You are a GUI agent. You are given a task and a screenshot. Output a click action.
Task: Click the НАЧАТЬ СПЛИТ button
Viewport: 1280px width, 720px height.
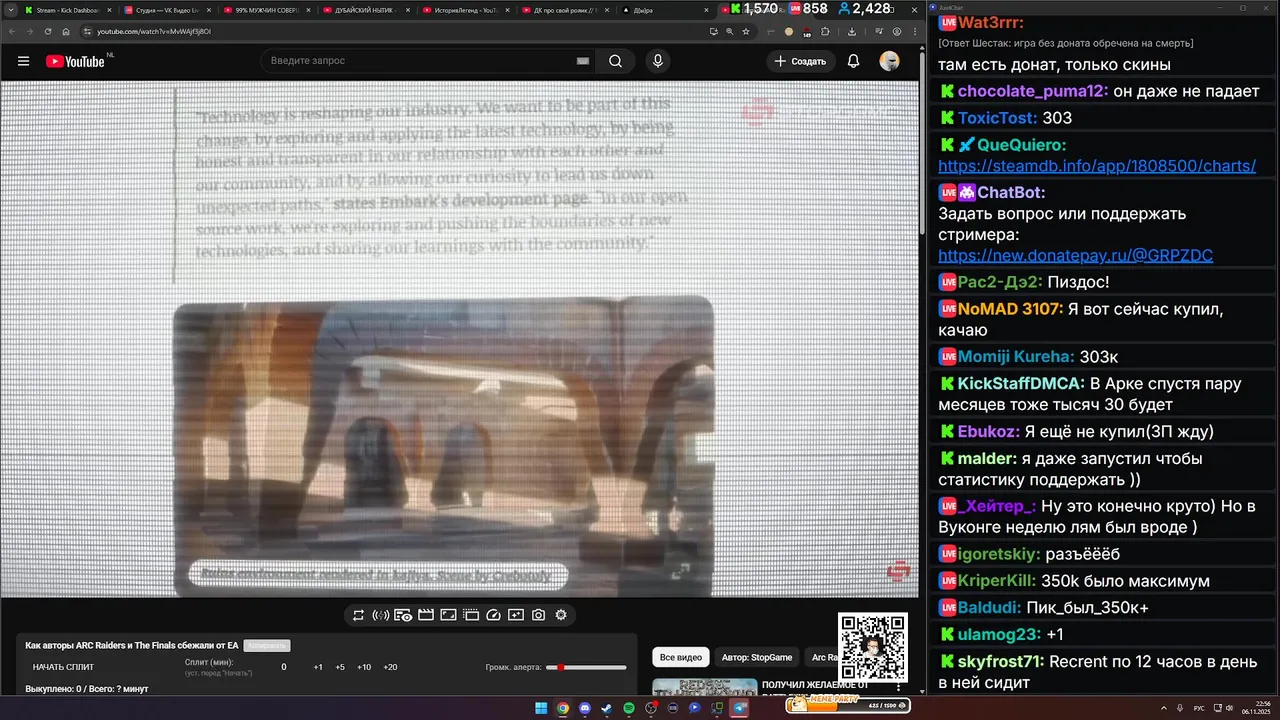pos(63,667)
